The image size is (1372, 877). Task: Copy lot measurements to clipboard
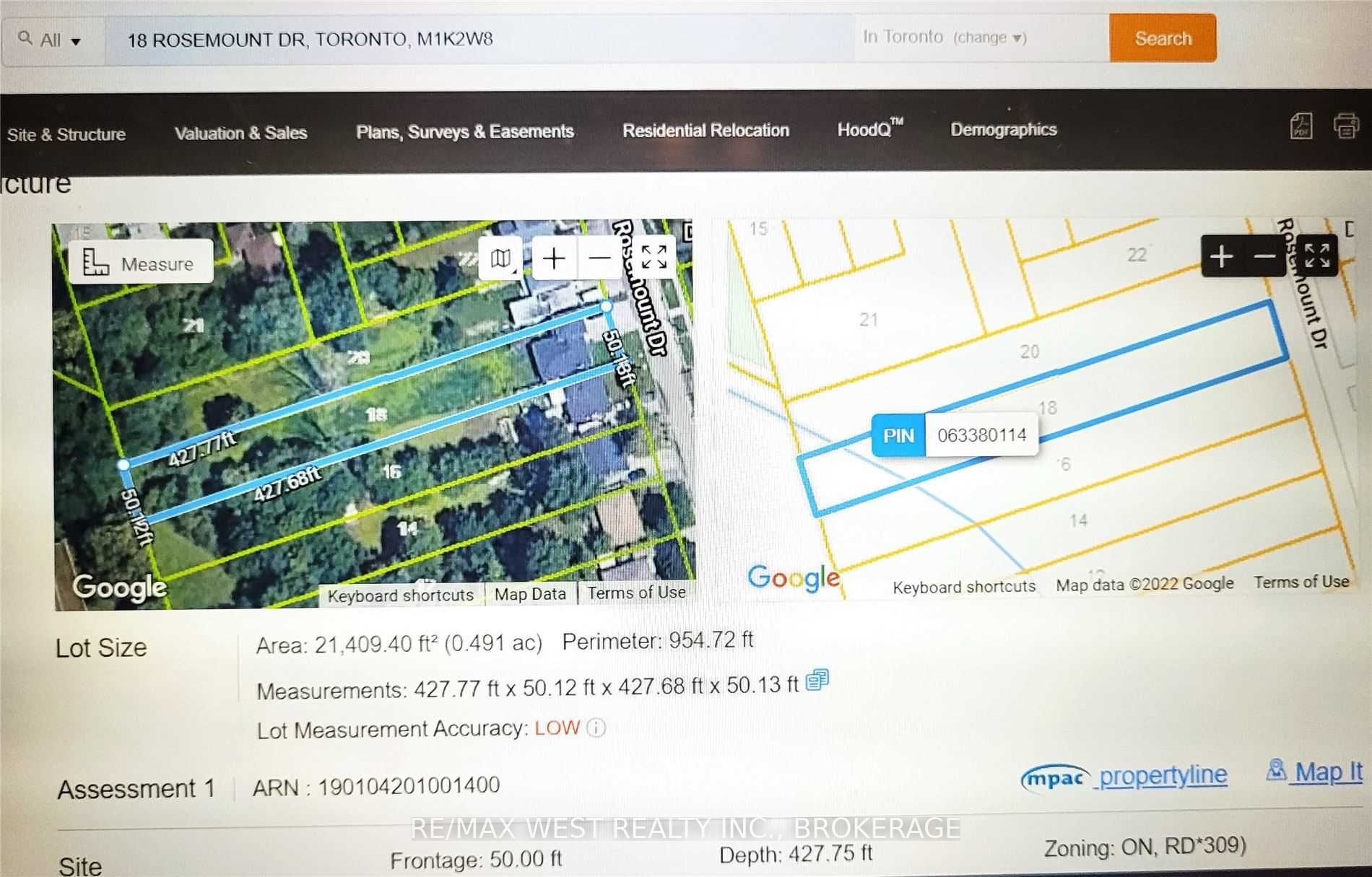click(x=817, y=680)
